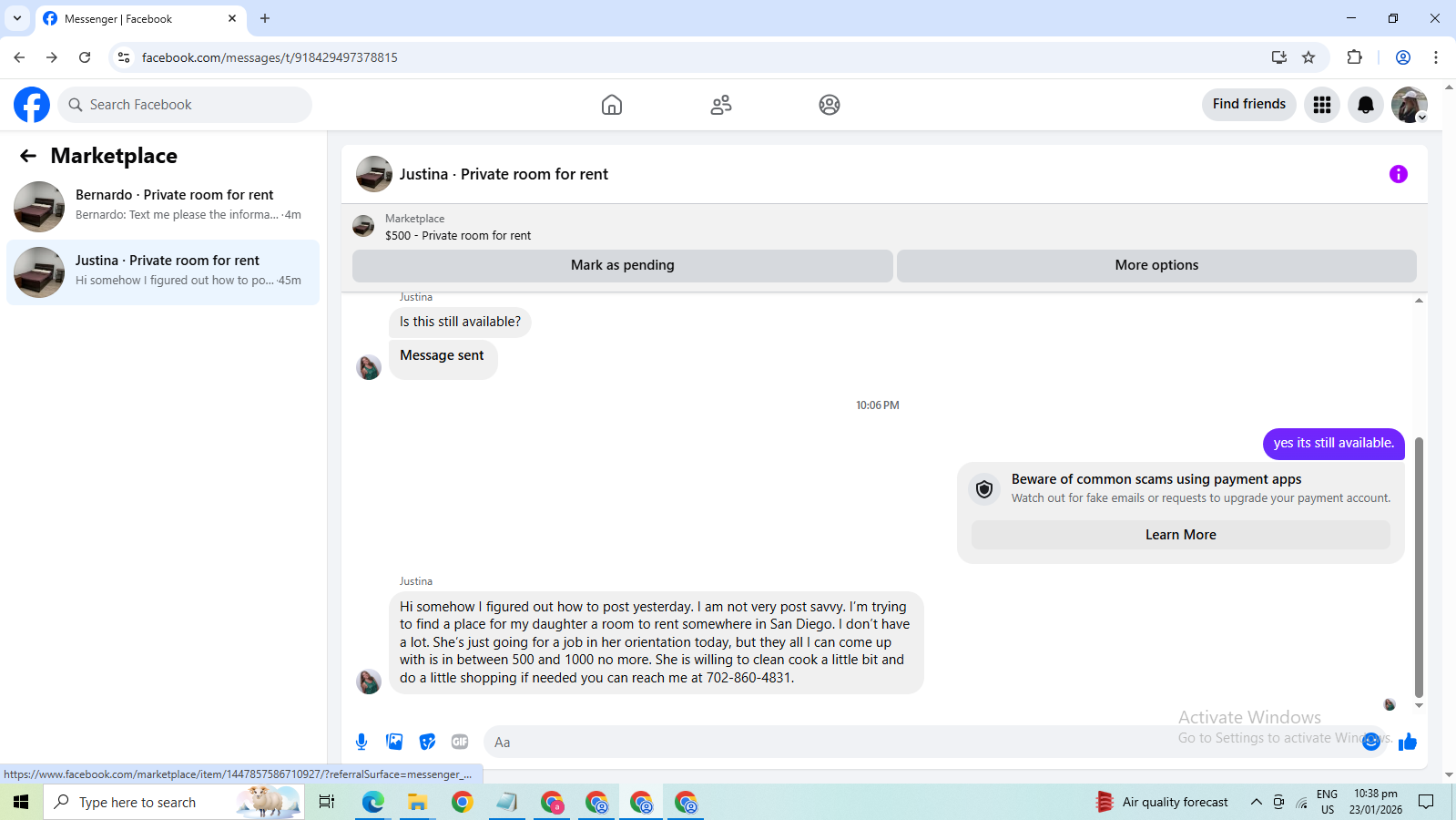
Task: Open the Groups icon in top navigation
Action: coord(830,105)
